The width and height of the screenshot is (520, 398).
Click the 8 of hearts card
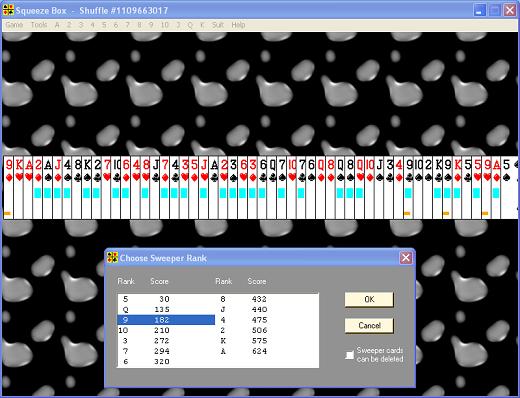click(x=145, y=188)
